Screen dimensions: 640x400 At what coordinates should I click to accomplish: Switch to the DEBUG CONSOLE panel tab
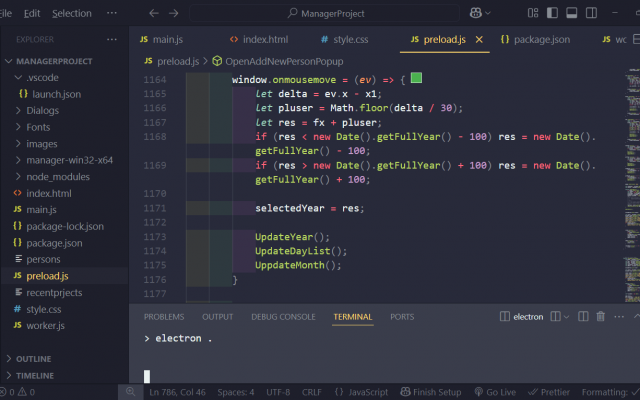click(x=283, y=317)
